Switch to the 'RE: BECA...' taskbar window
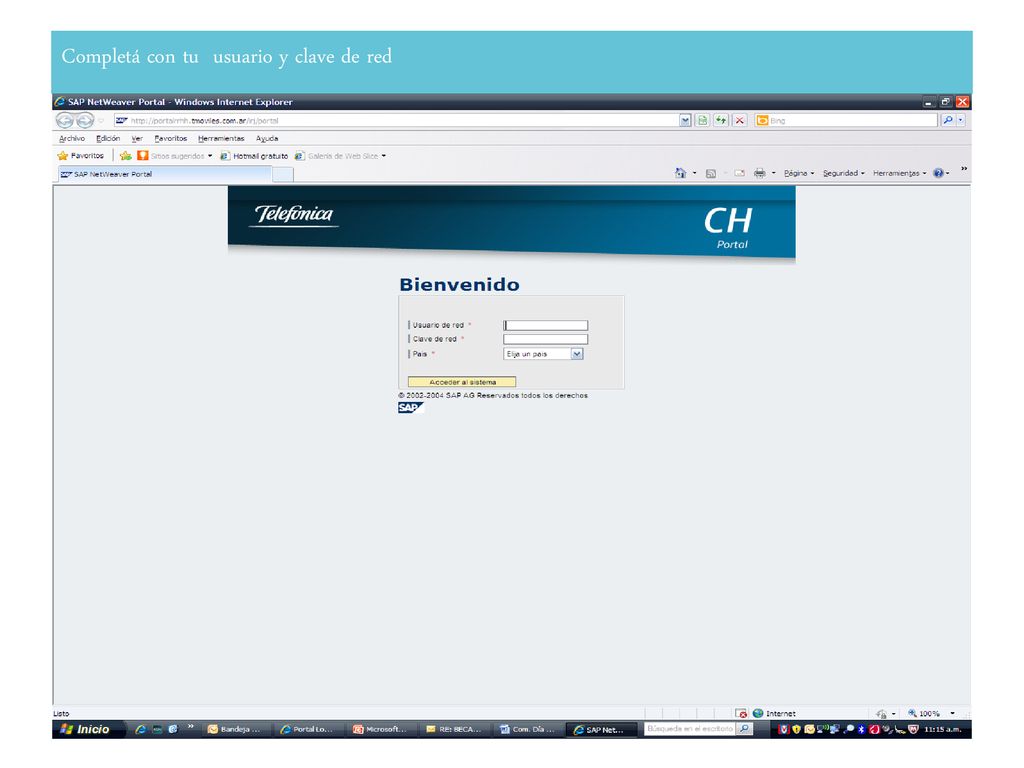 coord(454,729)
